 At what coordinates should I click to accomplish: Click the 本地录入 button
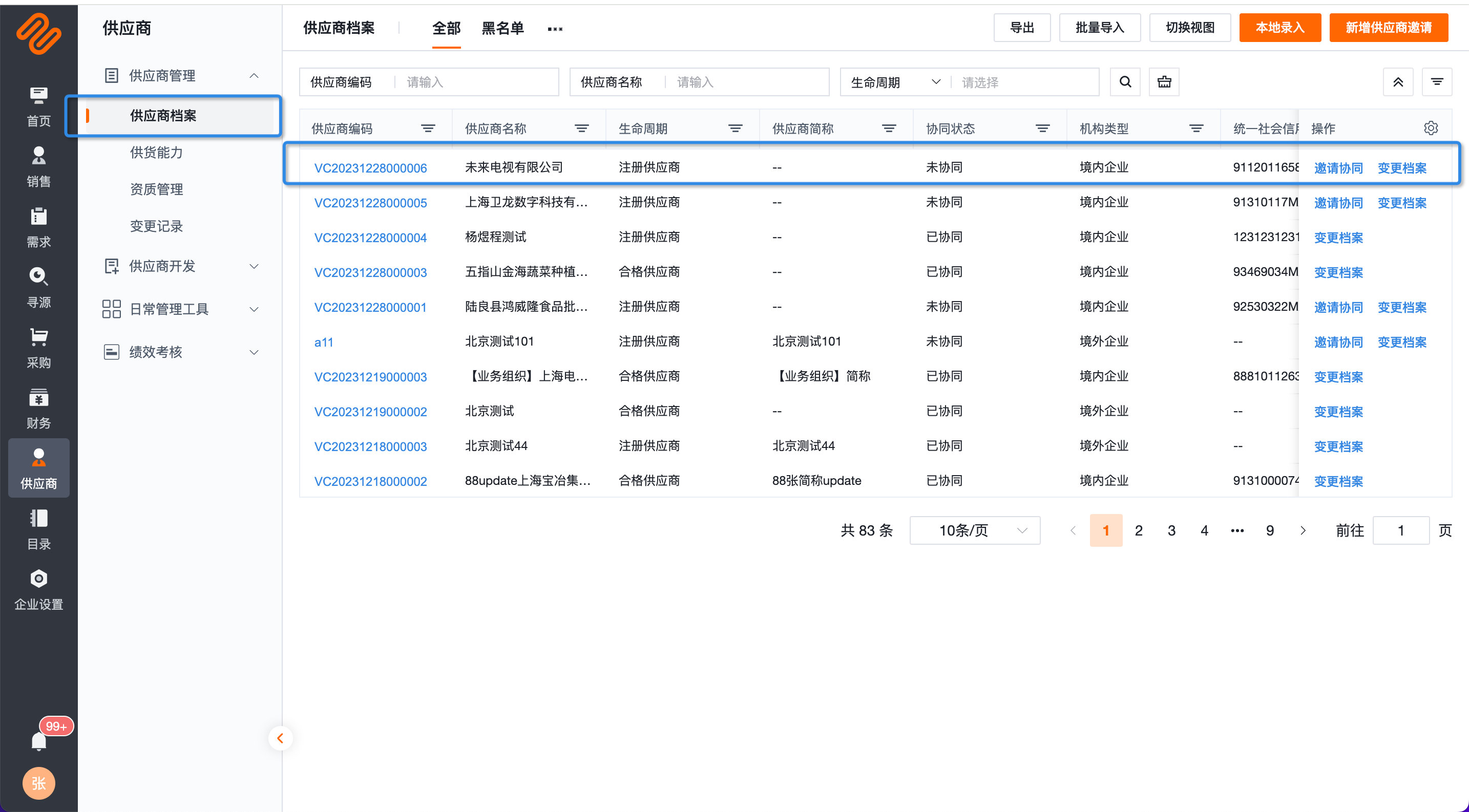[1279, 27]
